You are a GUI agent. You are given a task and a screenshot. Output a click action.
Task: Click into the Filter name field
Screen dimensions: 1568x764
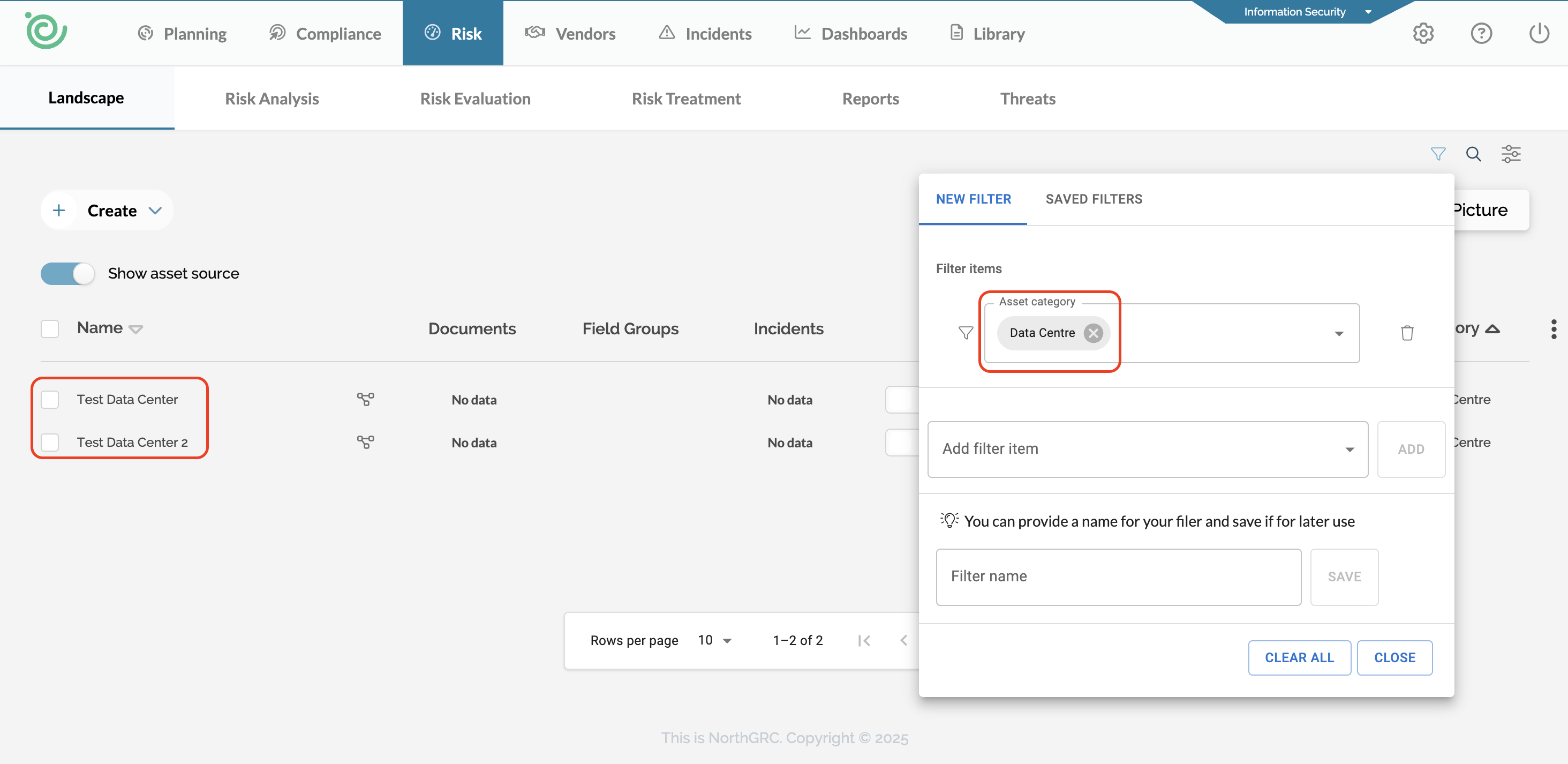1118,576
